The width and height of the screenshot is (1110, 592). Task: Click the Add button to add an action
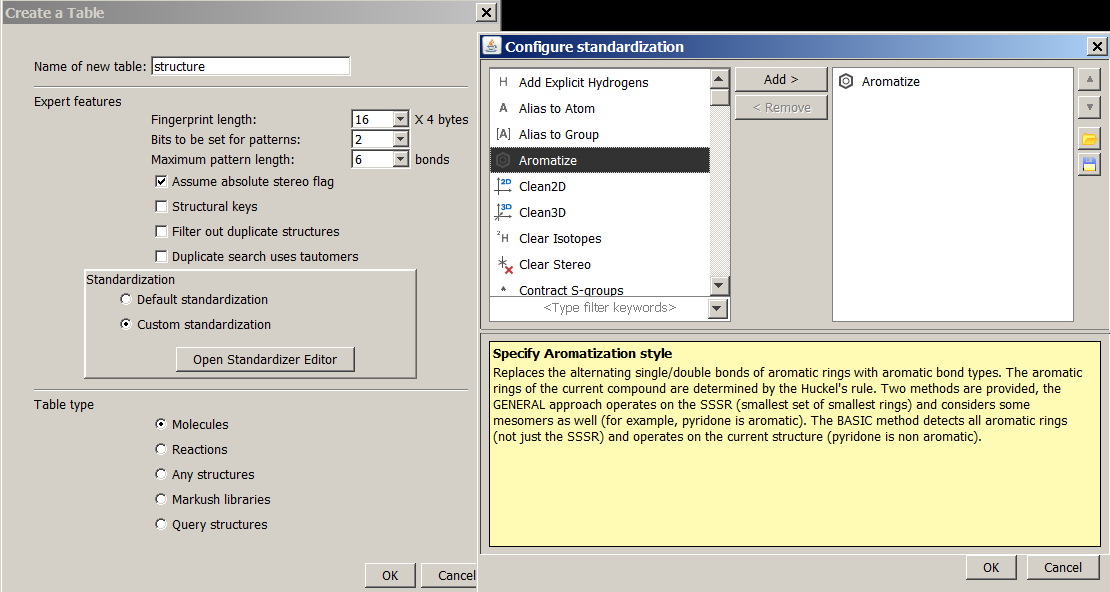(781, 79)
